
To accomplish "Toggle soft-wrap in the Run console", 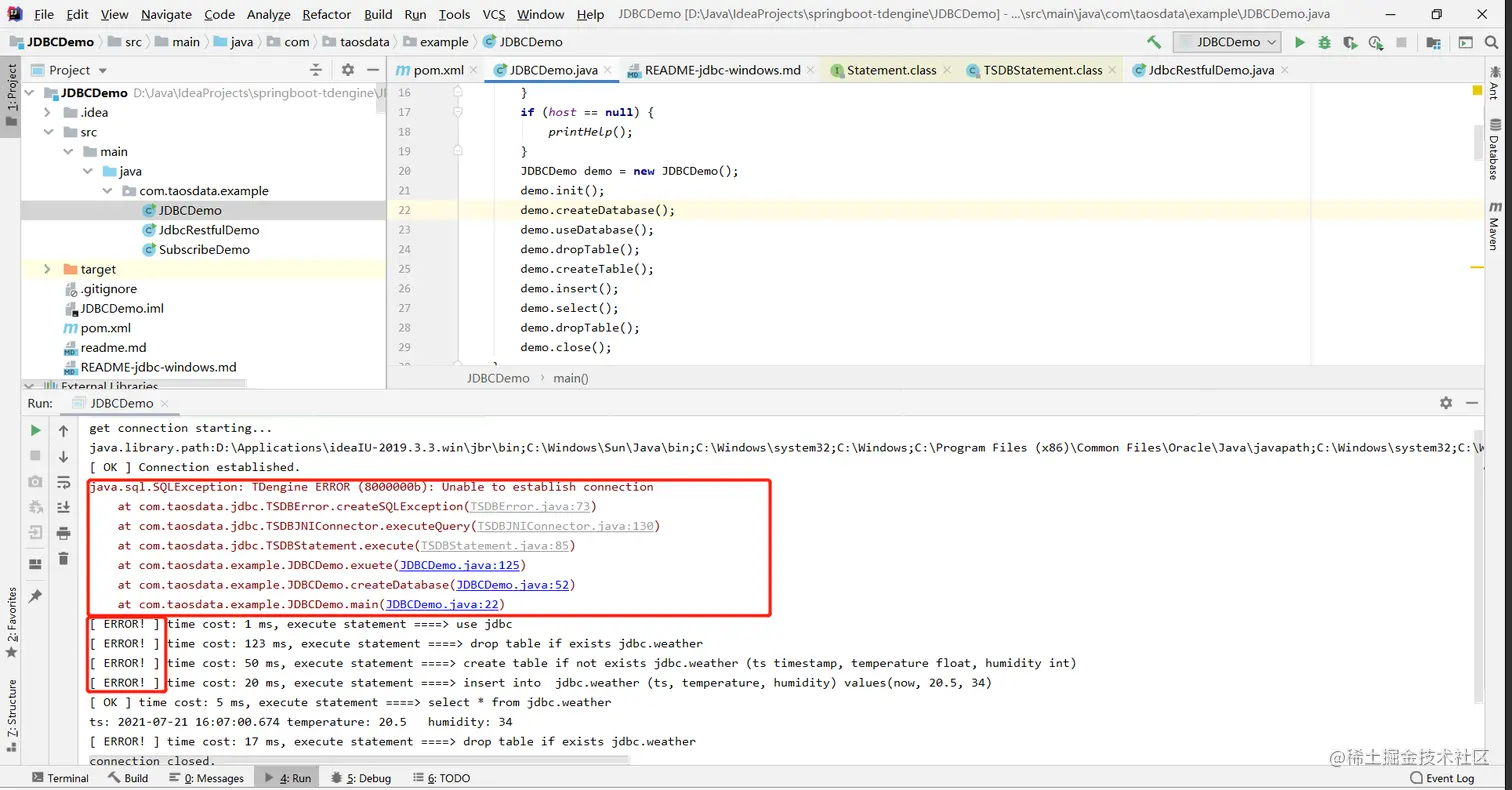I will 63,482.
